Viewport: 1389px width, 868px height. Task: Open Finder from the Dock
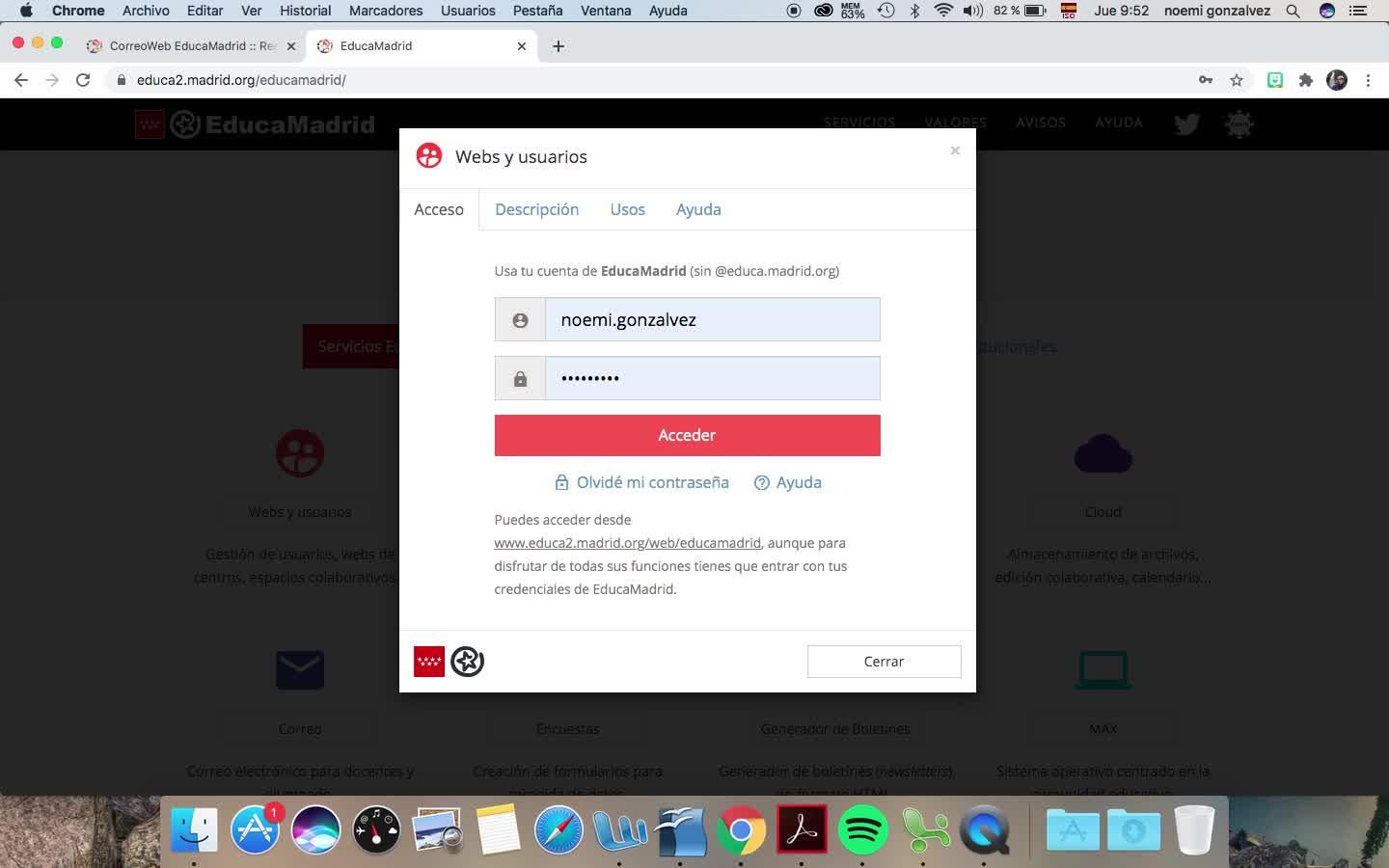coord(194,829)
